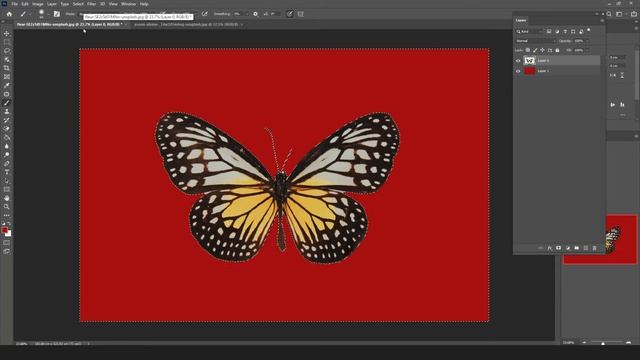Toggle layer filtering on or off
Screen dimensions: 640x360
589,31
